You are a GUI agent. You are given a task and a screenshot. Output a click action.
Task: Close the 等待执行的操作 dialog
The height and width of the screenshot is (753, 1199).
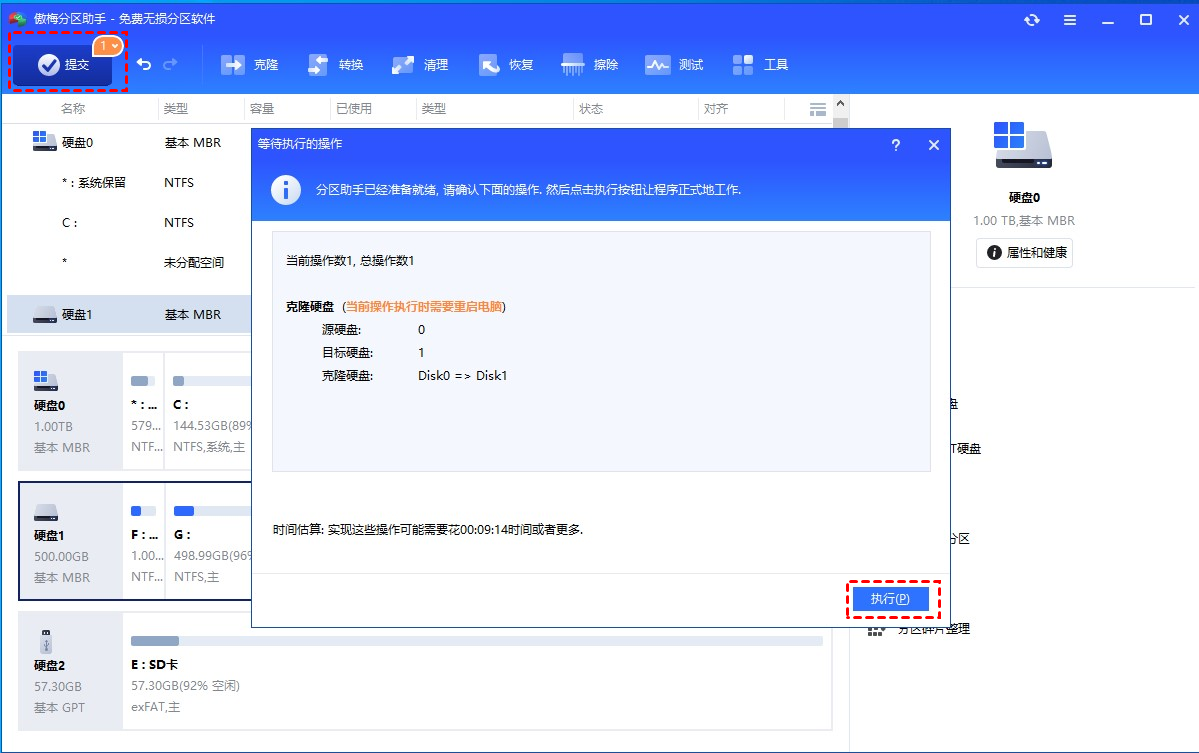coord(933,144)
